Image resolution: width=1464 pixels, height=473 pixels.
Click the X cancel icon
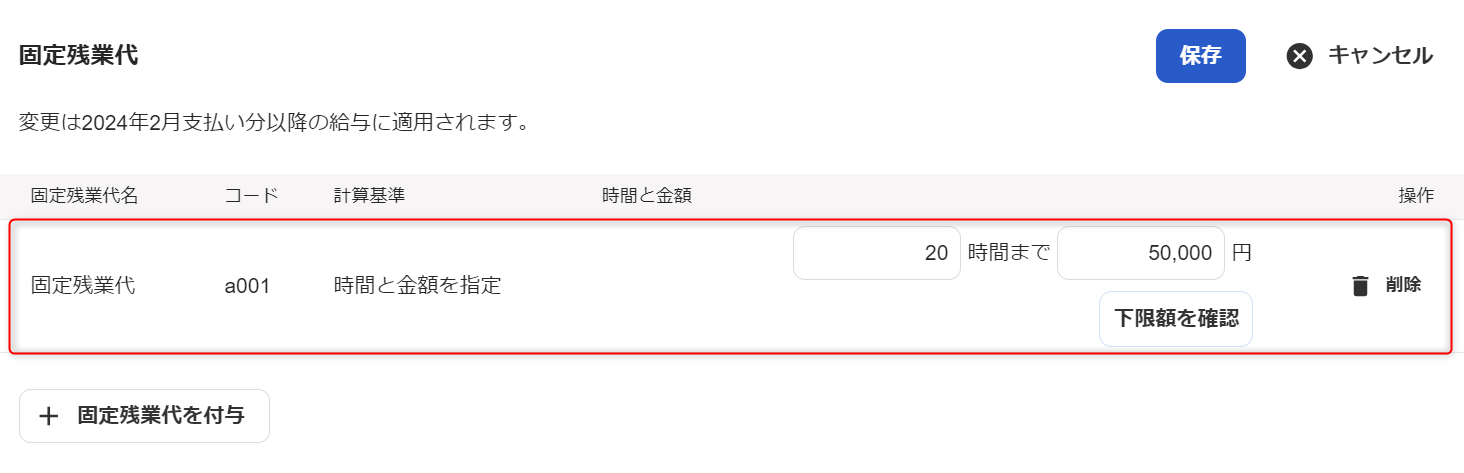(x=1299, y=56)
